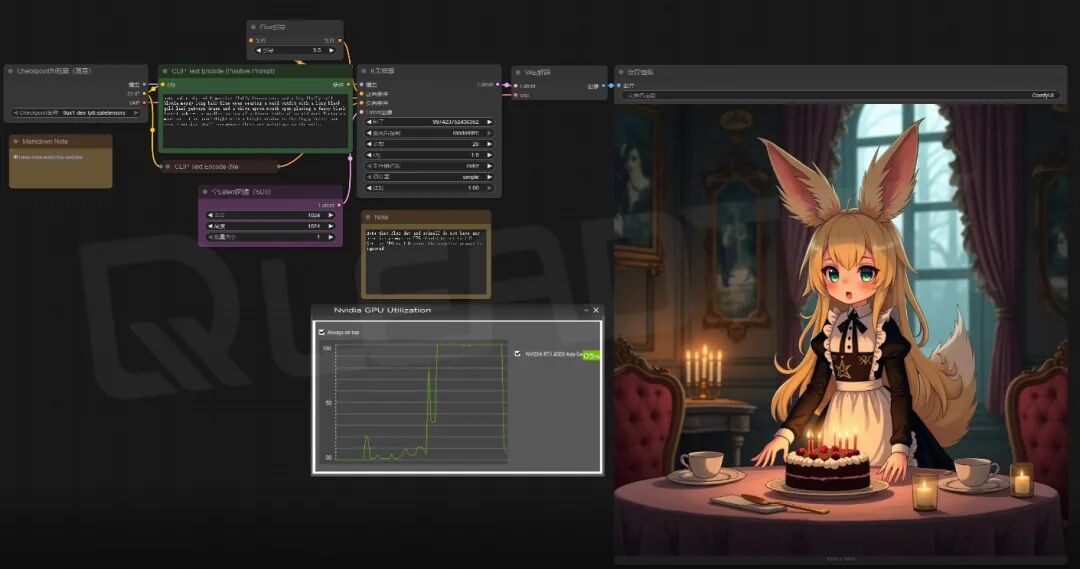
Task: Click the generated fox-girl image preview
Action: point(840,329)
